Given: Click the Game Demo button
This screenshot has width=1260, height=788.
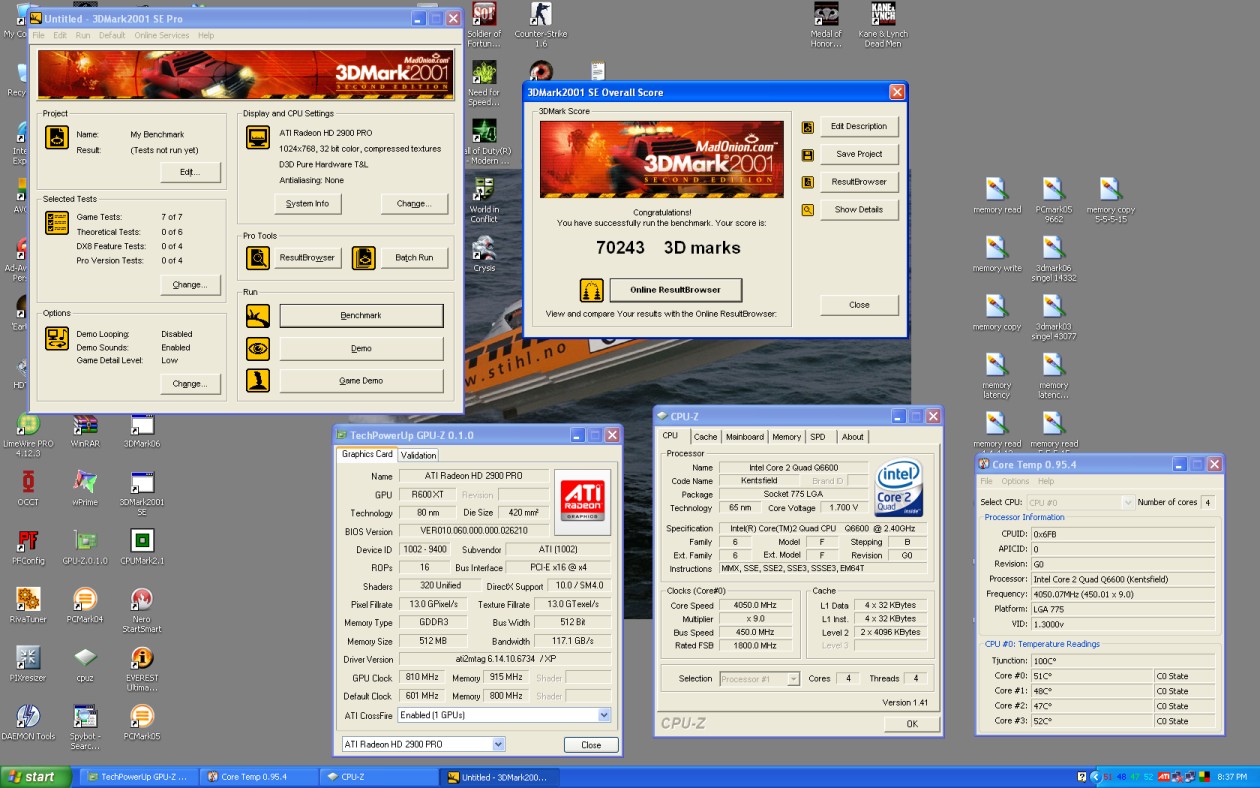Looking at the screenshot, I should [x=361, y=381].
